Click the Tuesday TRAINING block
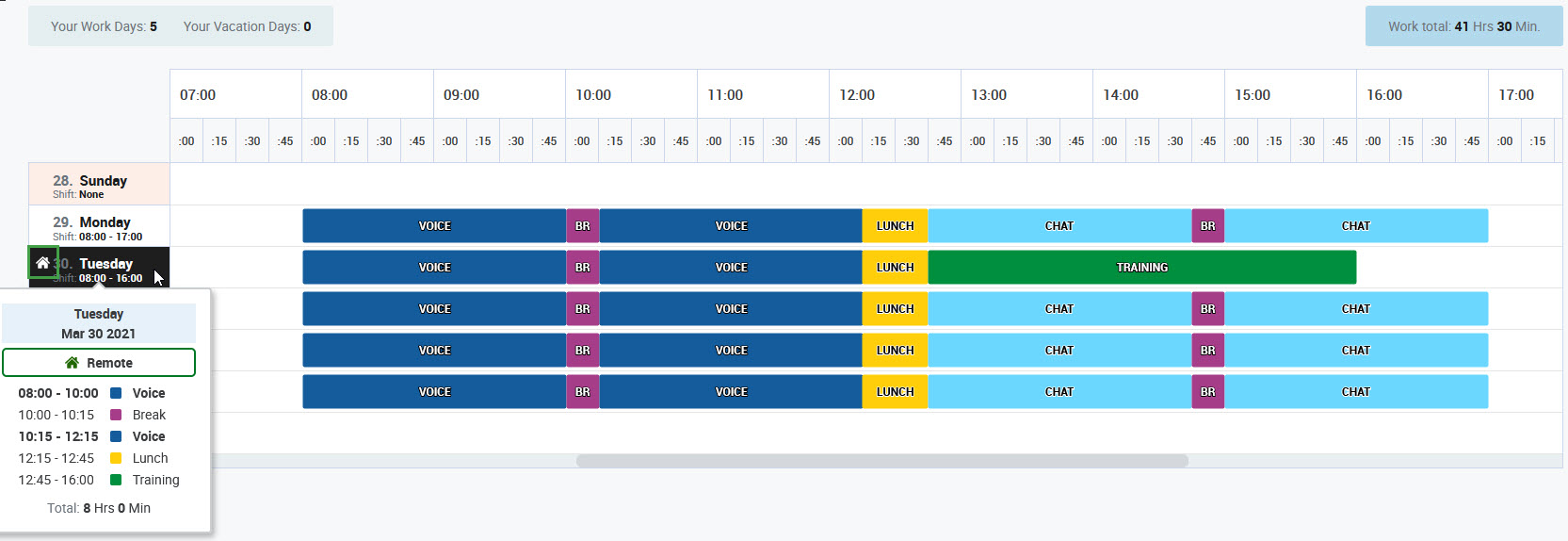Screen dimensions: 1568x541 click(1141, 268)
